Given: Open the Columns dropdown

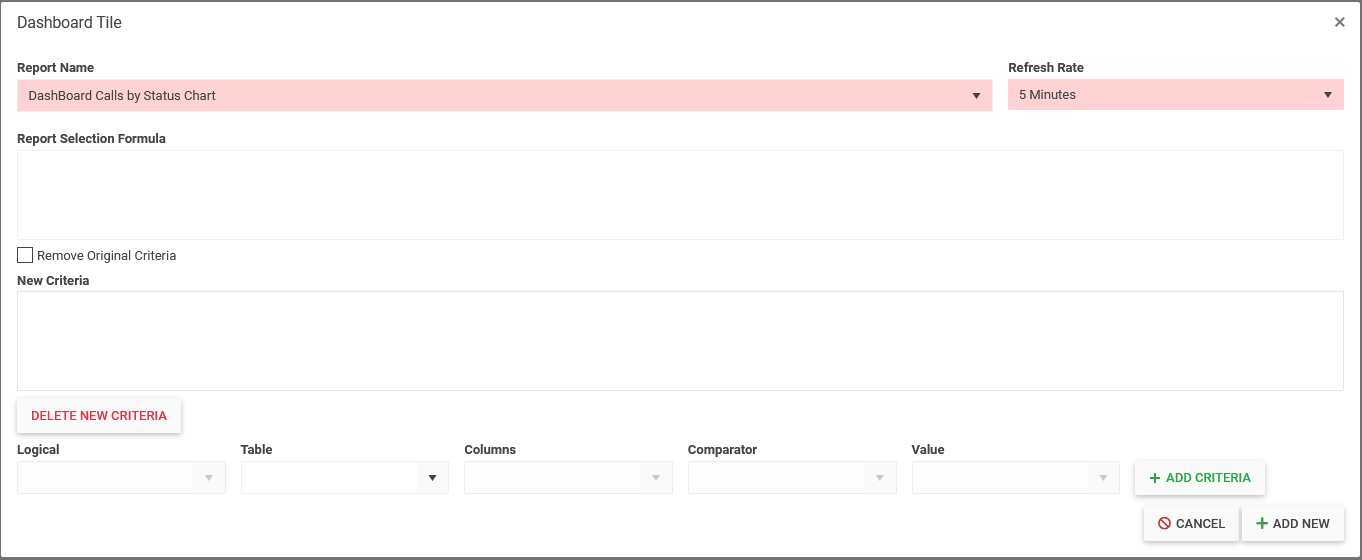Looking at the screenshot, I should 656,478.
